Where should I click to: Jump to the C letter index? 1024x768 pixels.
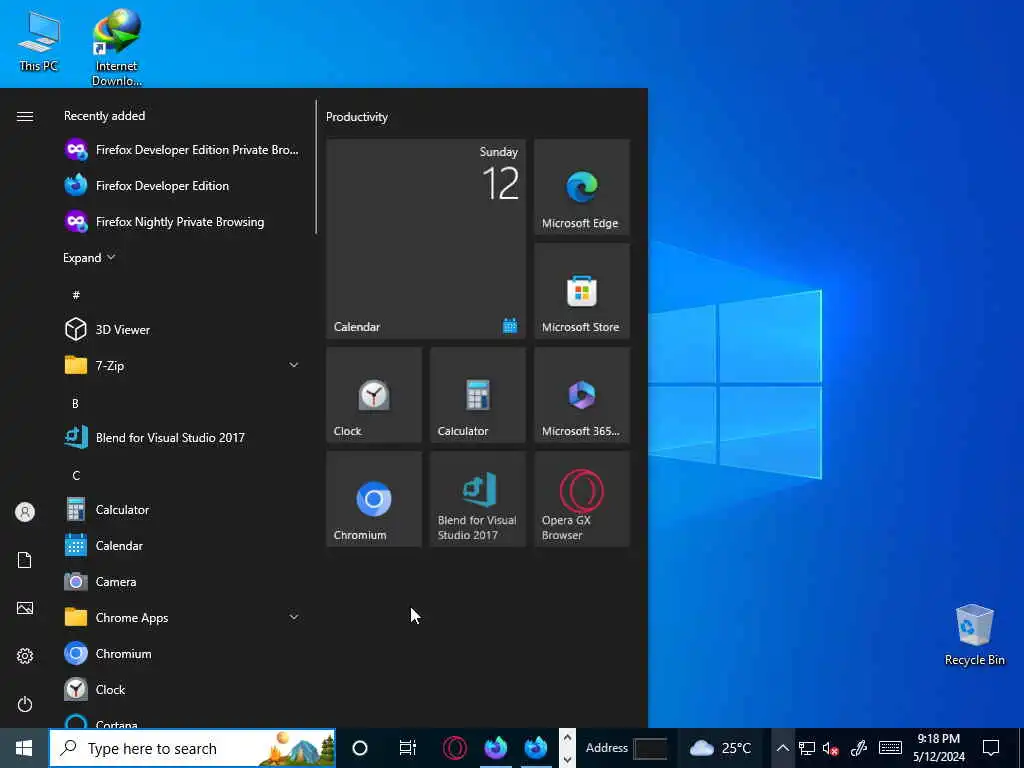76,475
